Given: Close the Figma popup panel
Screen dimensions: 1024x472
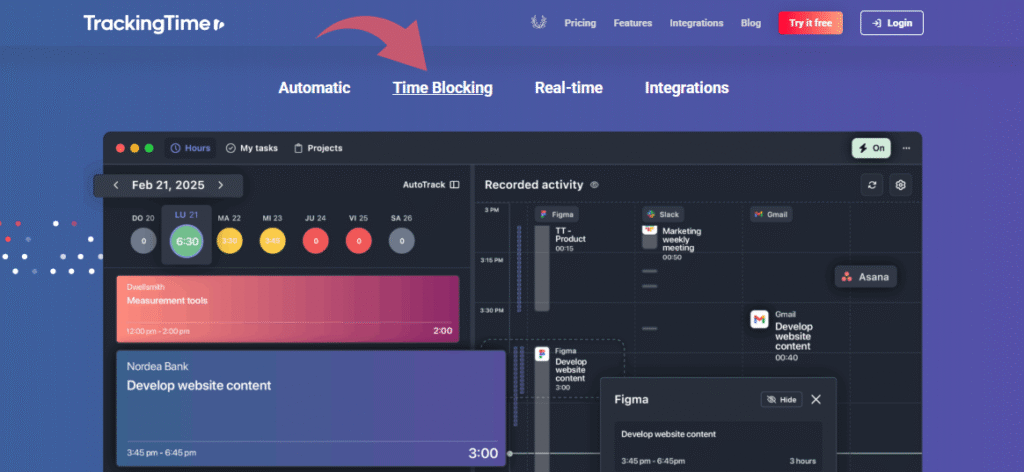Looking at the screenshot, I should click(816, 399).
